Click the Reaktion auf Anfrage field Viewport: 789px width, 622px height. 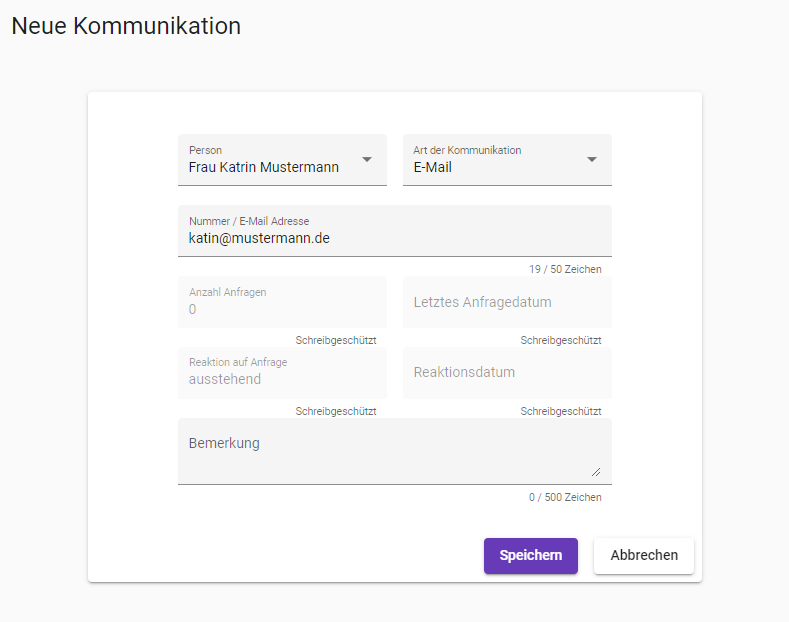[x=282, y=373]
